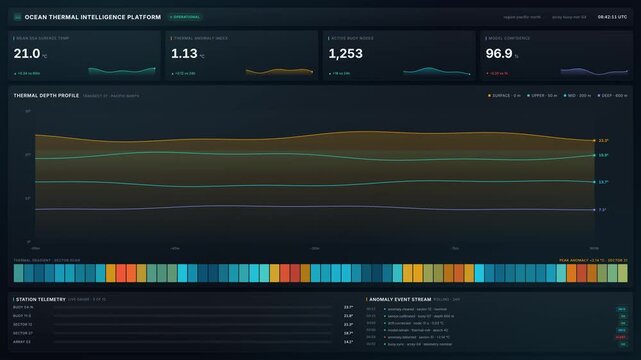Image resolution: width=641 pixels, height=360 pixels.
Task: Click the 19.9° endpoint of the upper line
Action: pos(594,155)
